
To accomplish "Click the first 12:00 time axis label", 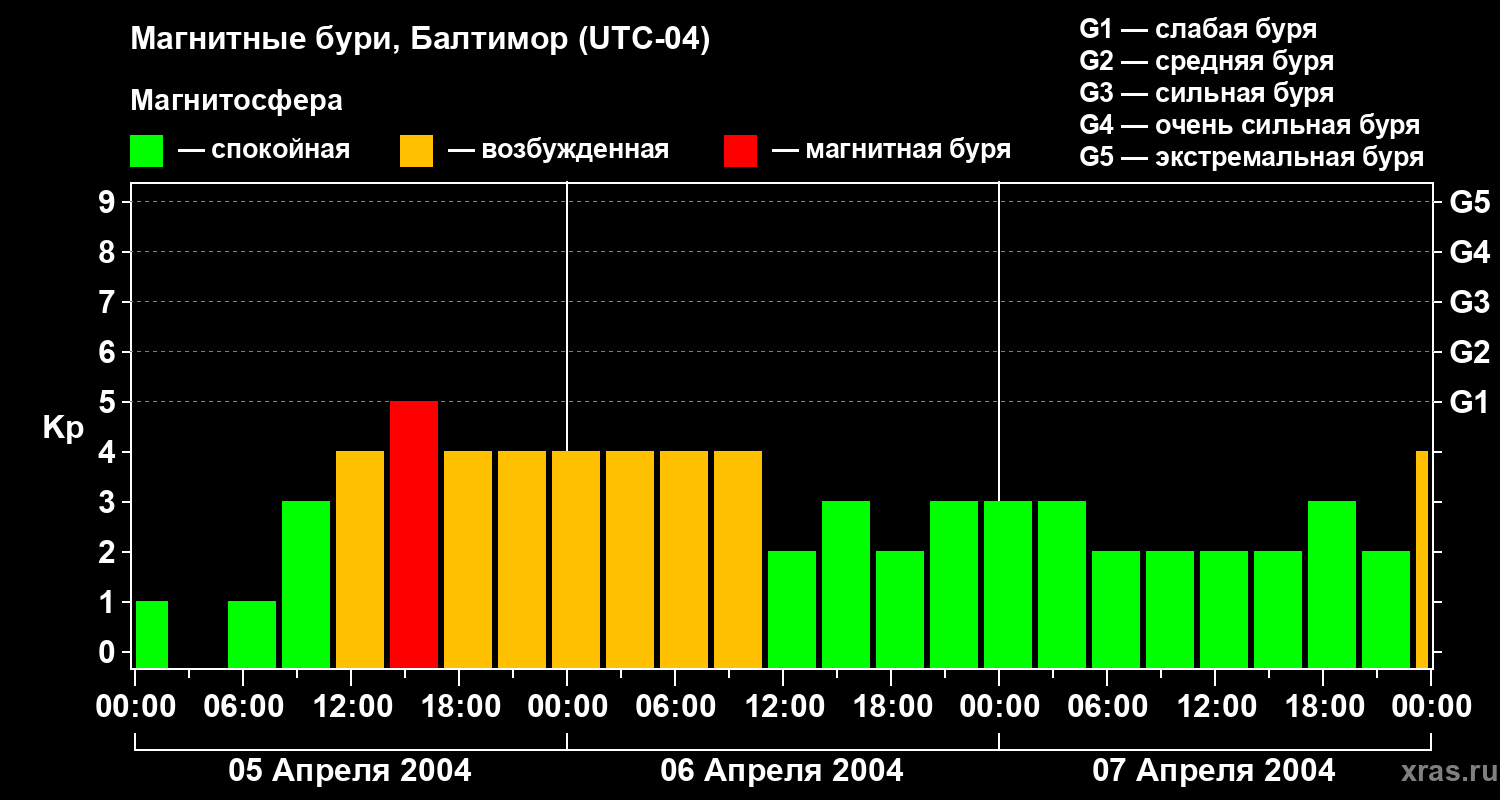I will click(351, 707).
